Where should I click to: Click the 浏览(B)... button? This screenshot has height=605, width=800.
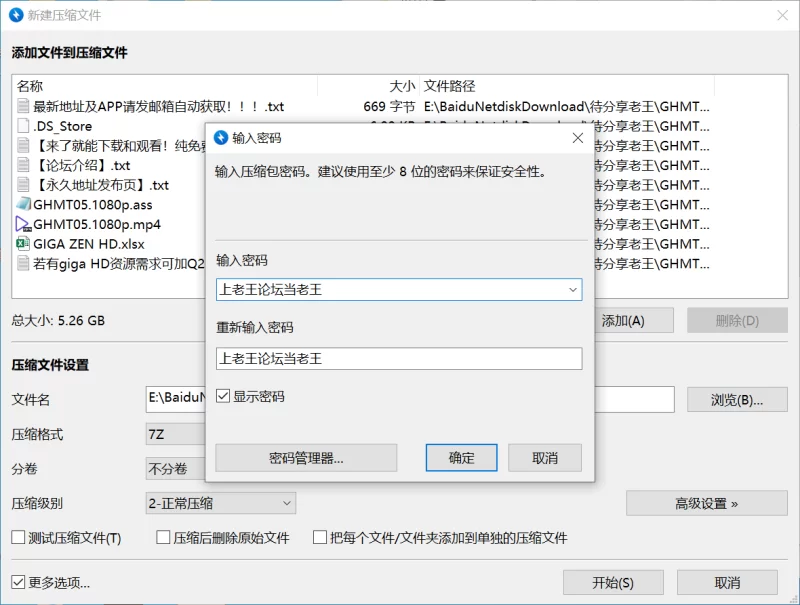click(737, 399)
